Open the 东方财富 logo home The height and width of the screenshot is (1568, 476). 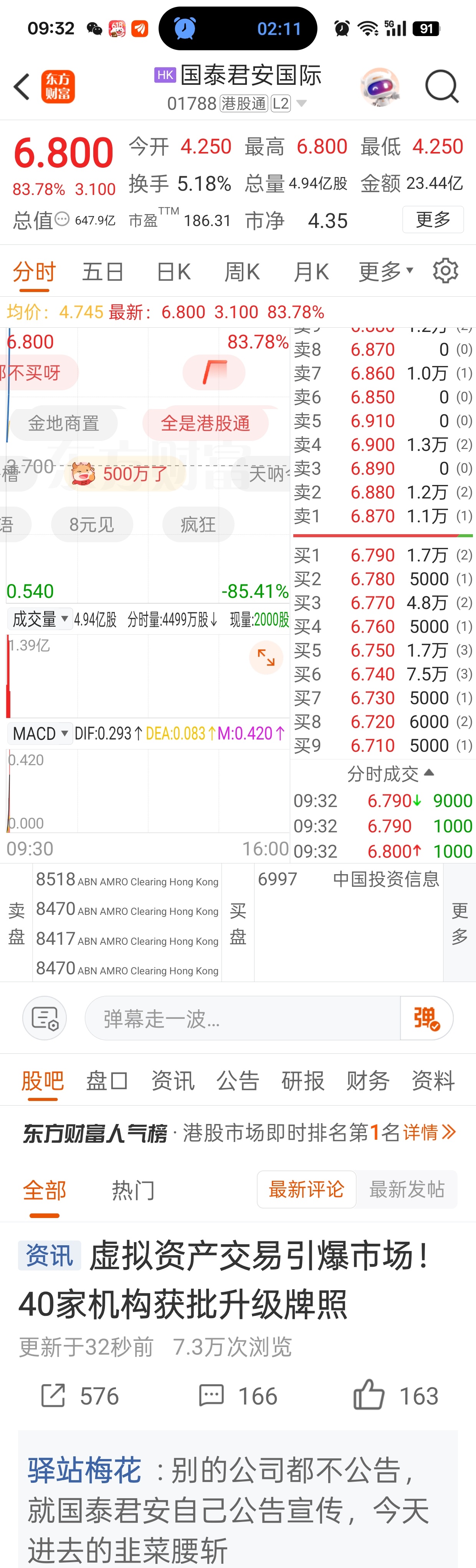pos(58,86)
